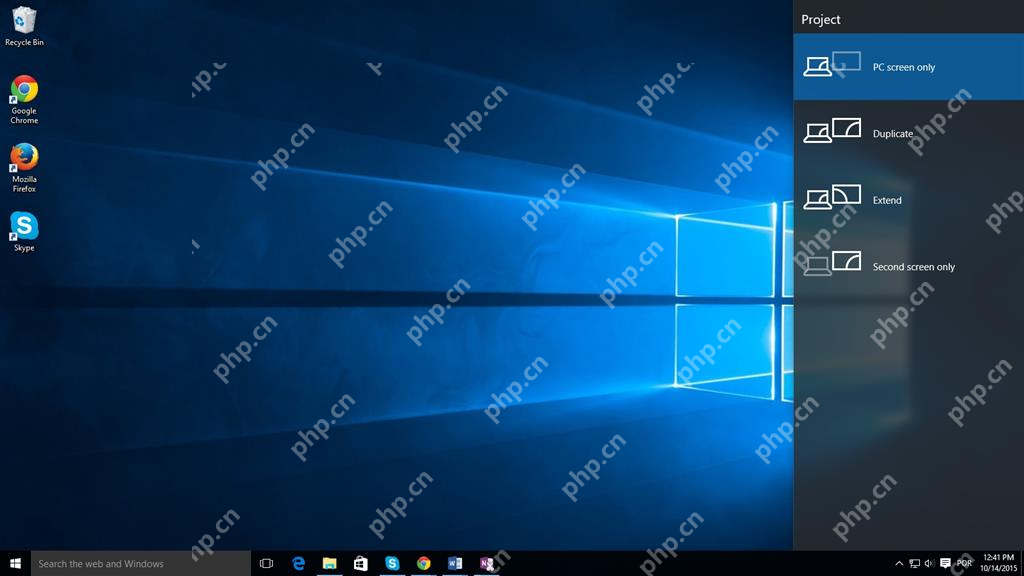Open Recycle Bin on desktop
The height and width of the screenshot is (576, 1024).
[24, 27]
